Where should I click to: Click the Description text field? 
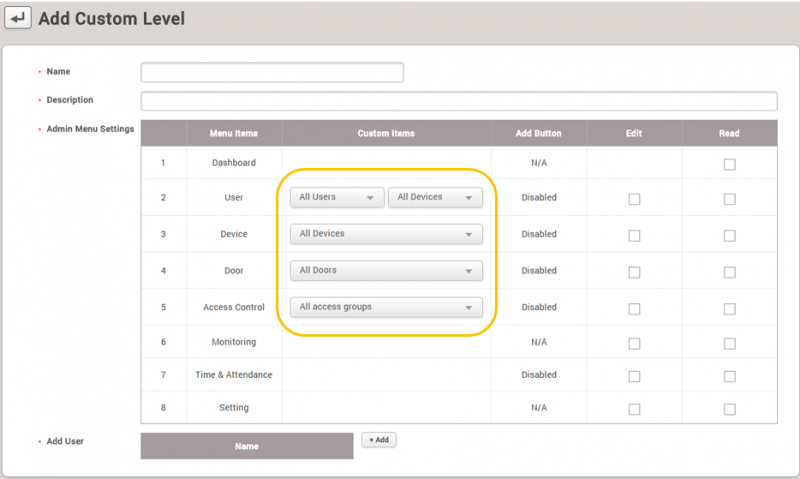[x=459, y=101]
